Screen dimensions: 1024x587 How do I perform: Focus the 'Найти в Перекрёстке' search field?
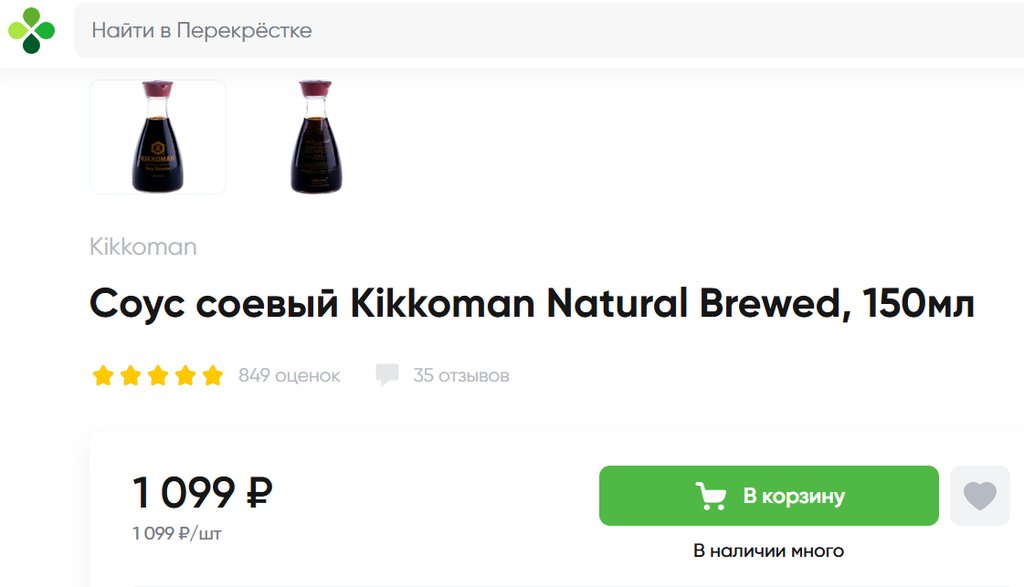(540, 30)
